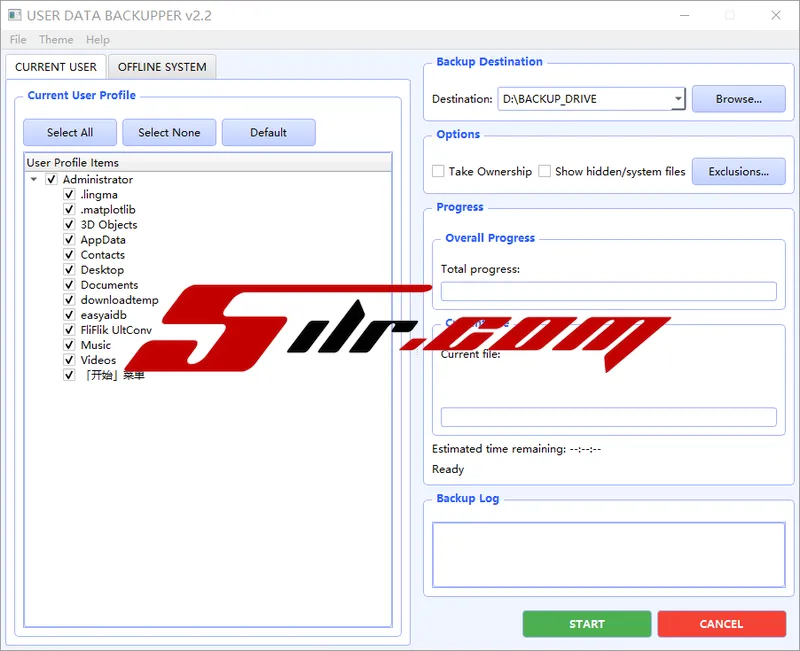800x651 pixels.
Task: Enable the Take Ownership checkbox
Action: click(438, 171)
